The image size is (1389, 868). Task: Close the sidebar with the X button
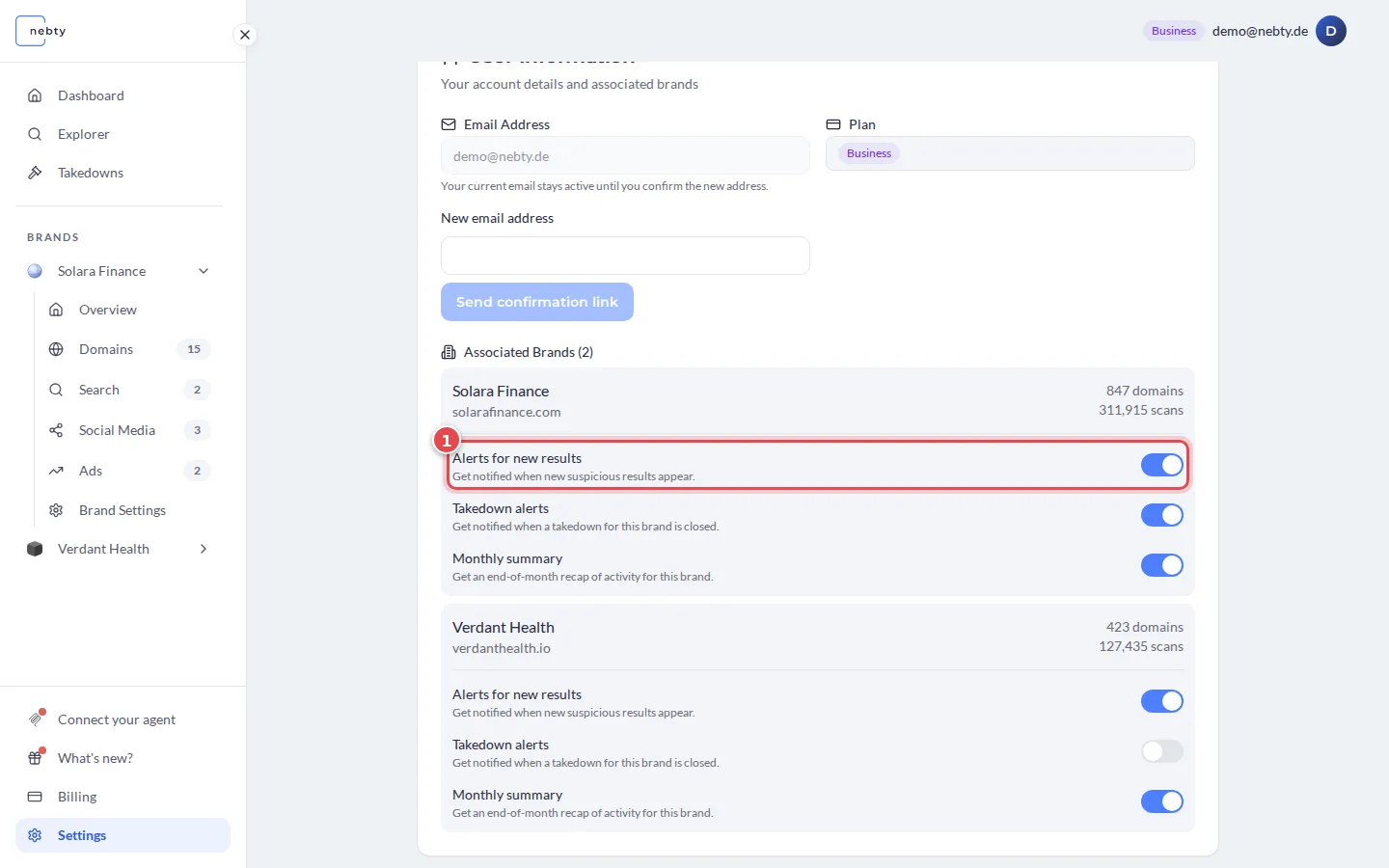point(245,35)
